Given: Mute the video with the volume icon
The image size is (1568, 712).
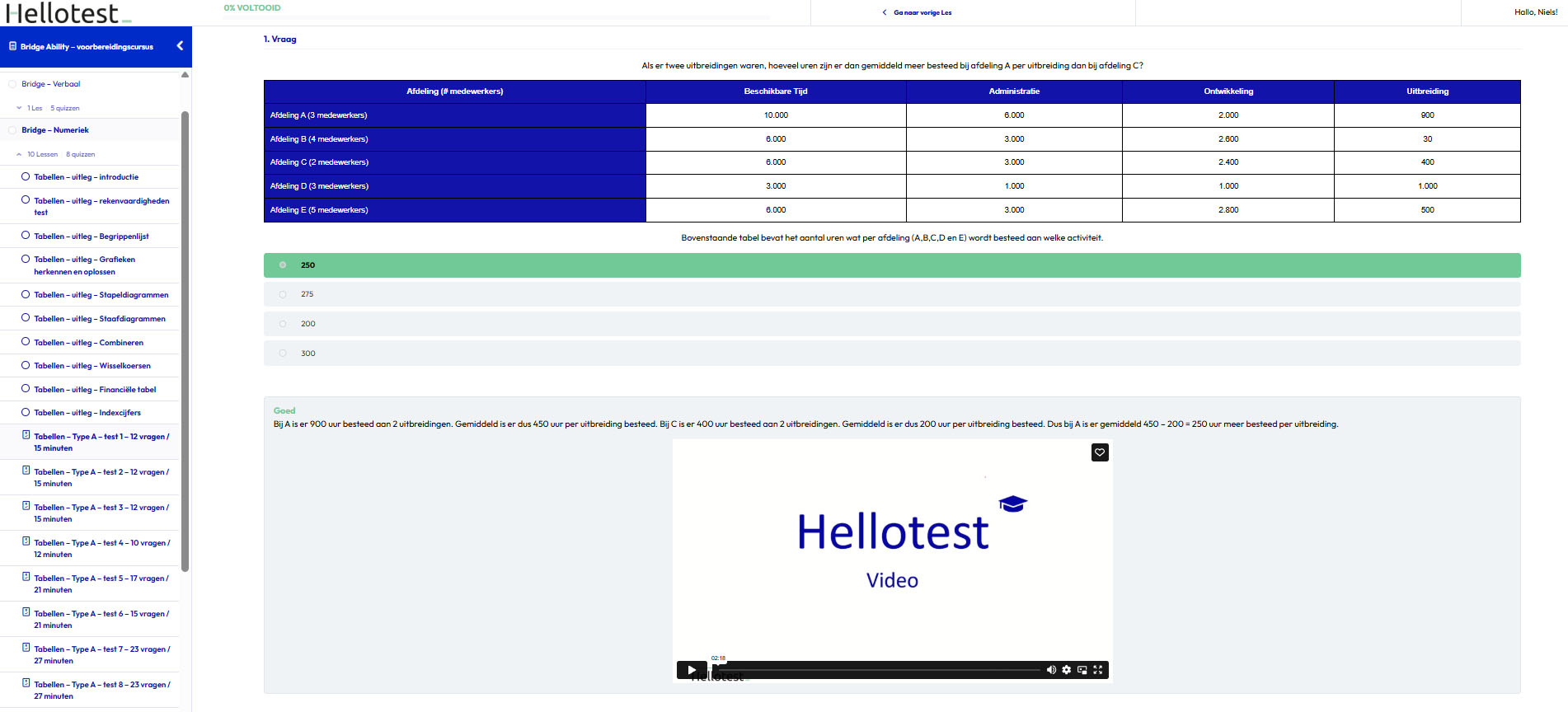Looking at the screenshot, I should click(x=1051, y=670).
